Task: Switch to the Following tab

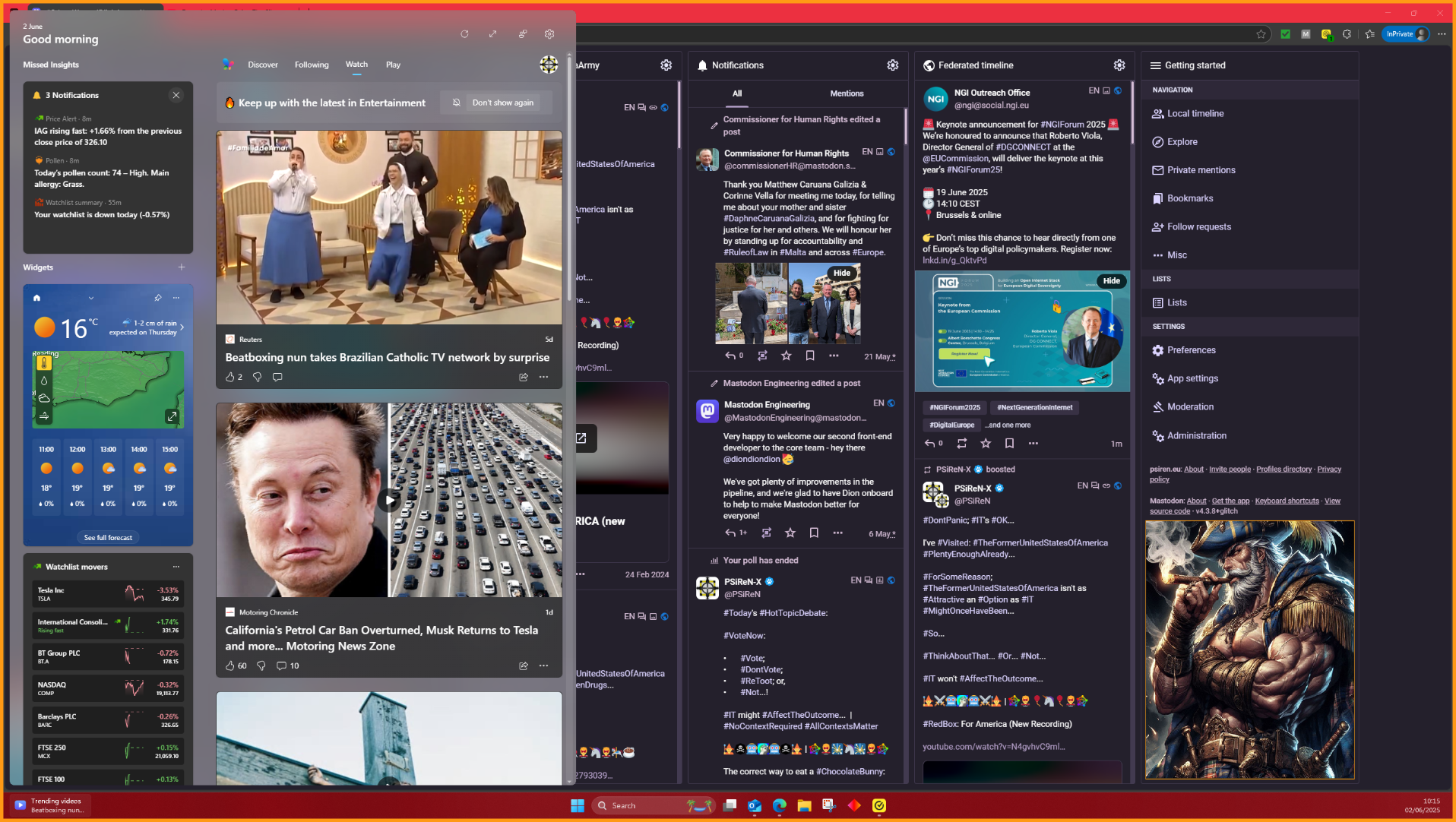Action: (x=312, y=65)
